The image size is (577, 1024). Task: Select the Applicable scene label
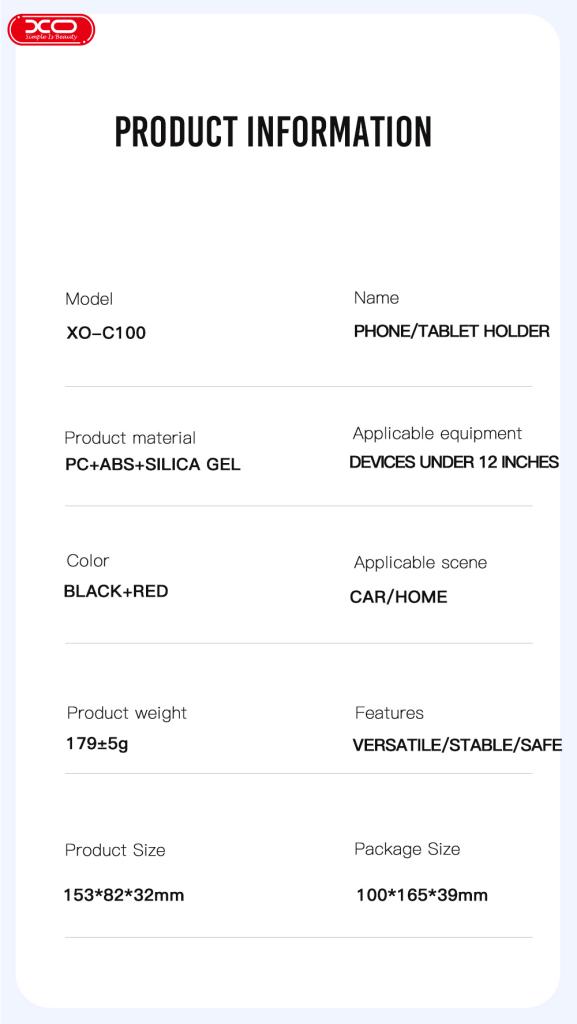tap(420, 563)
